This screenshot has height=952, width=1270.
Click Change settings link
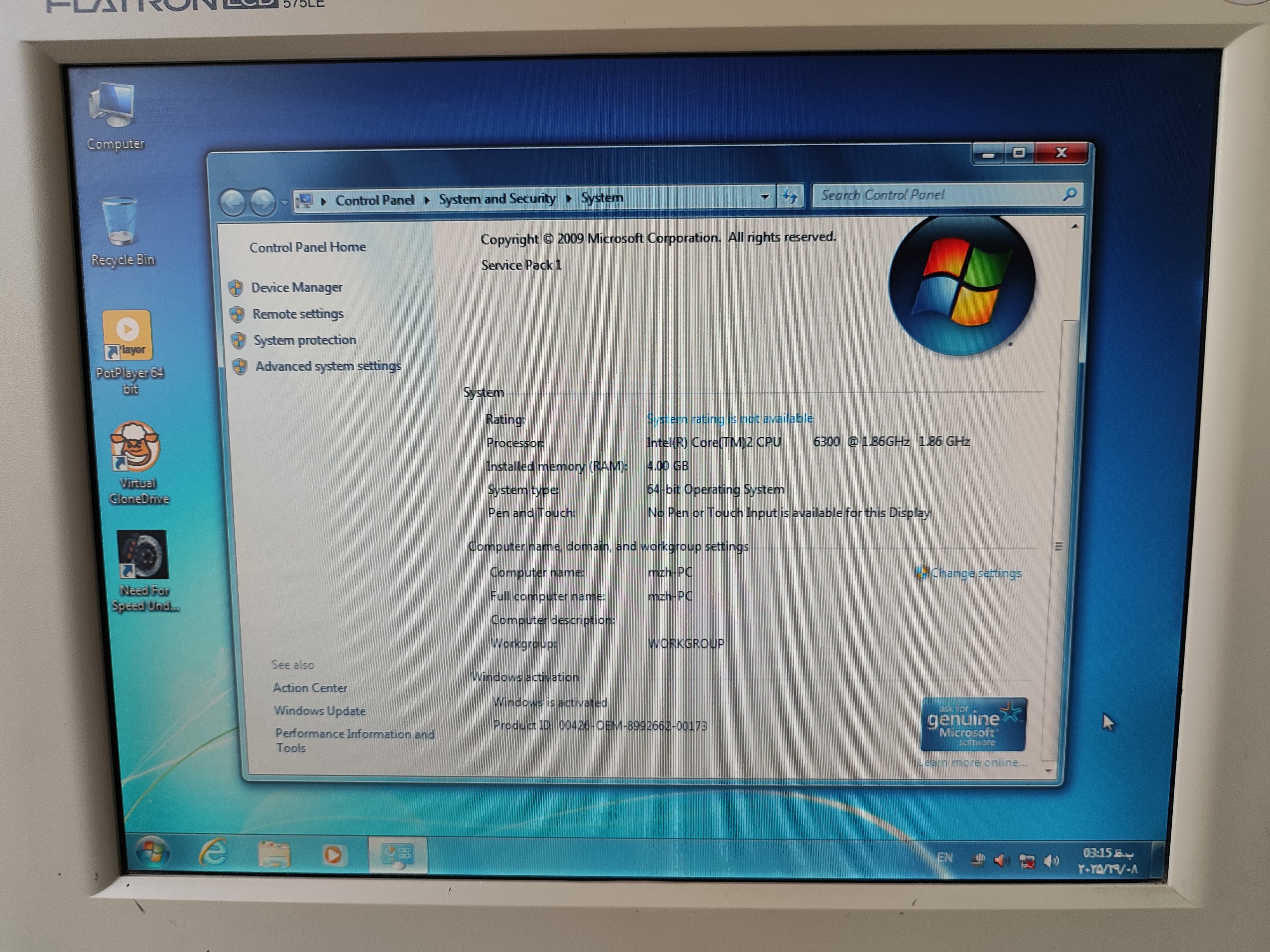pos(975,573)
